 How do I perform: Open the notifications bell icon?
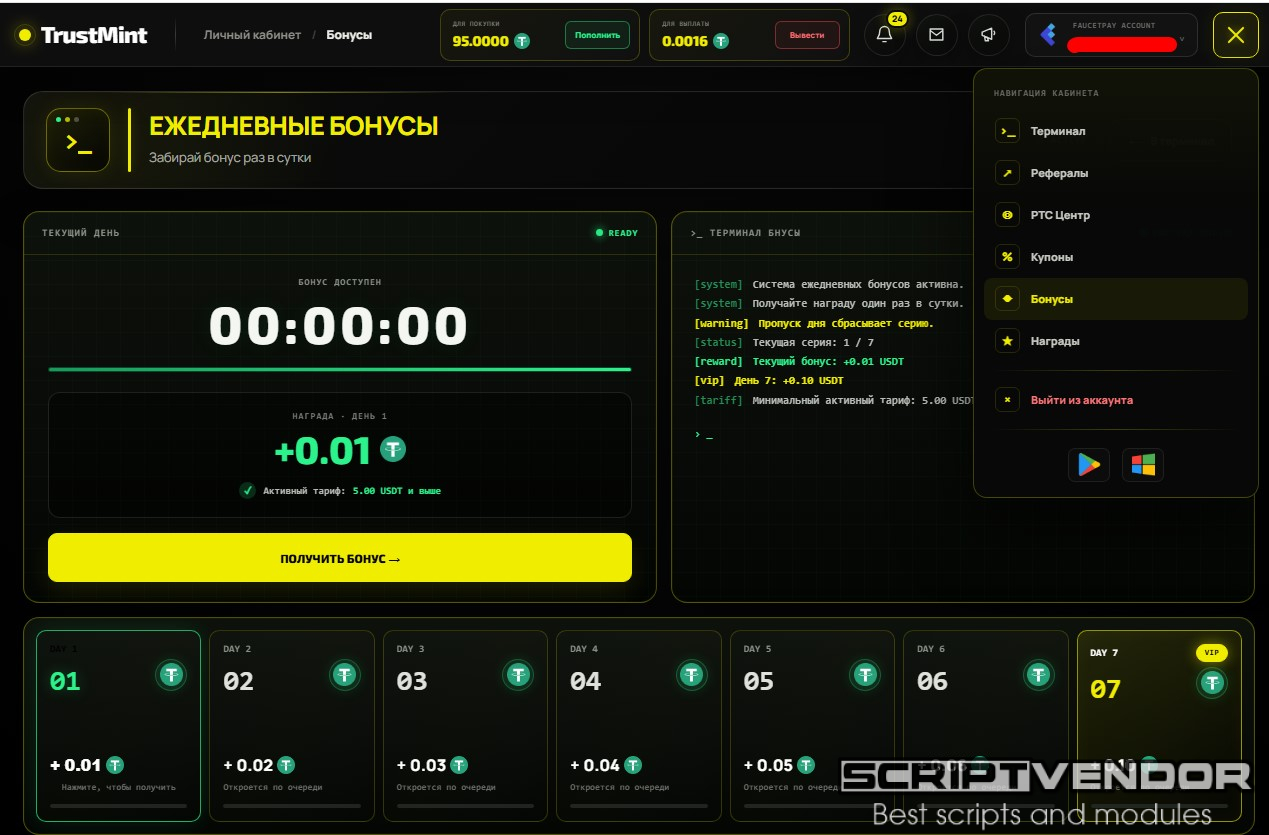click(885, 35)
